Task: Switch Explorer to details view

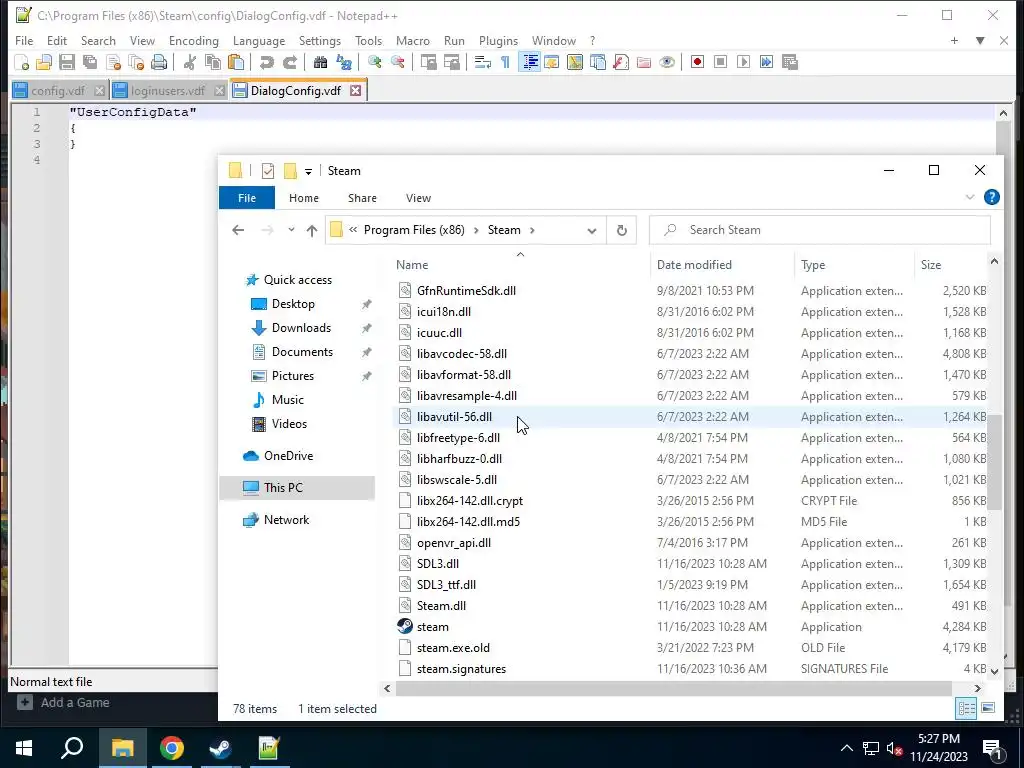Action: tap(966, 709)
